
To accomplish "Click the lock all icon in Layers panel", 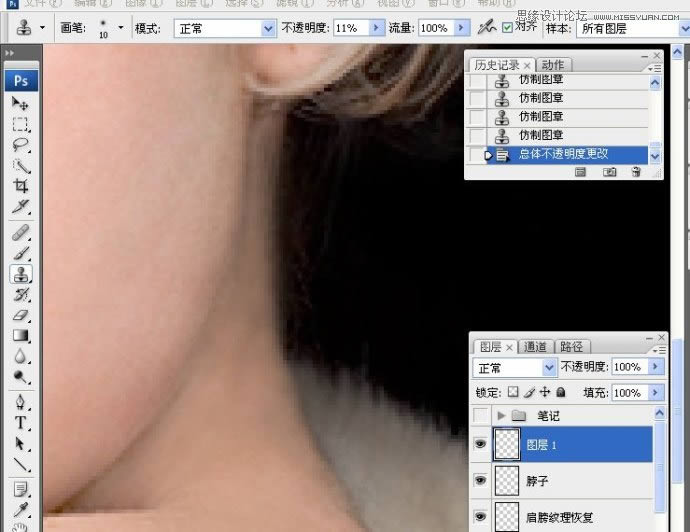I will click(561, 393).
